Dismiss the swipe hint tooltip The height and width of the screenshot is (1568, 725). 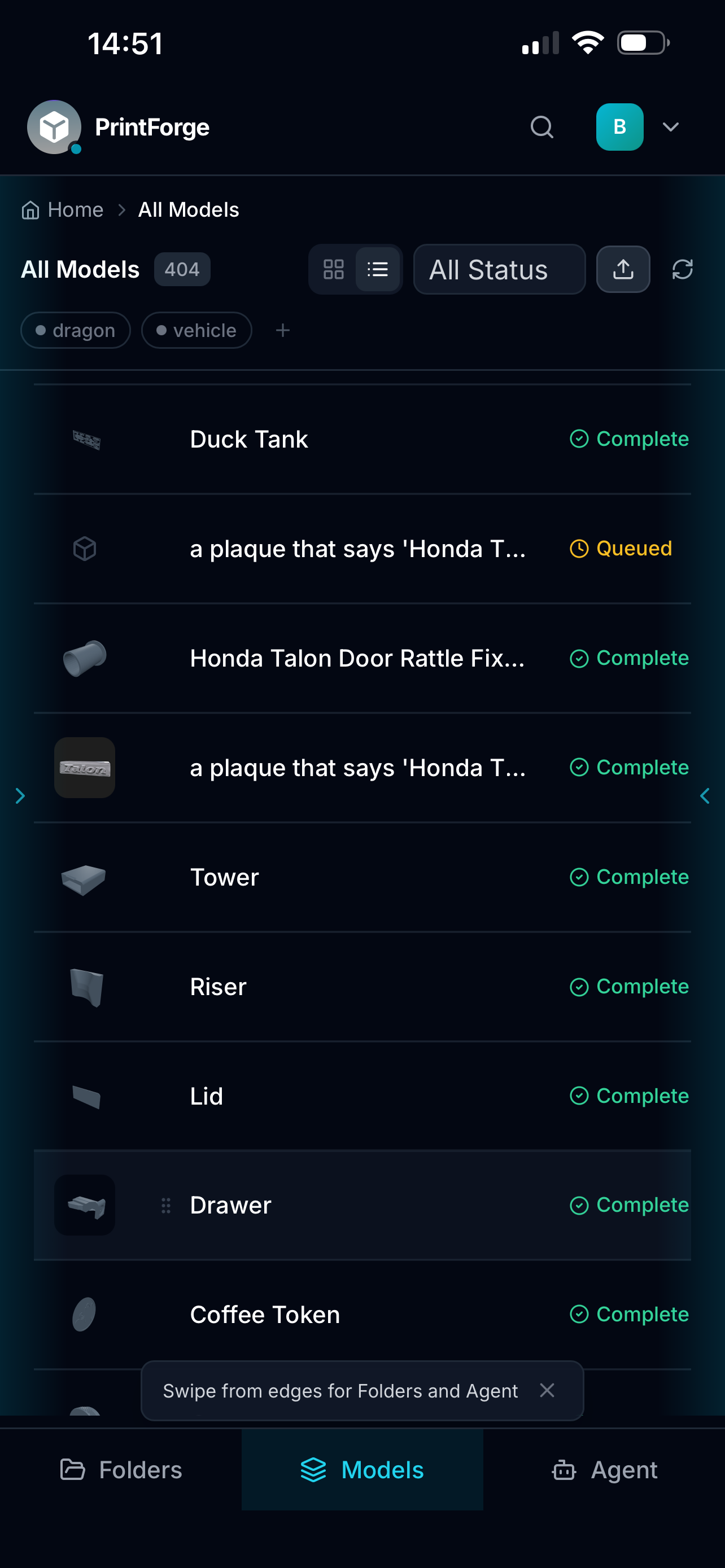pyautogui.click(x=547, y=1390)
